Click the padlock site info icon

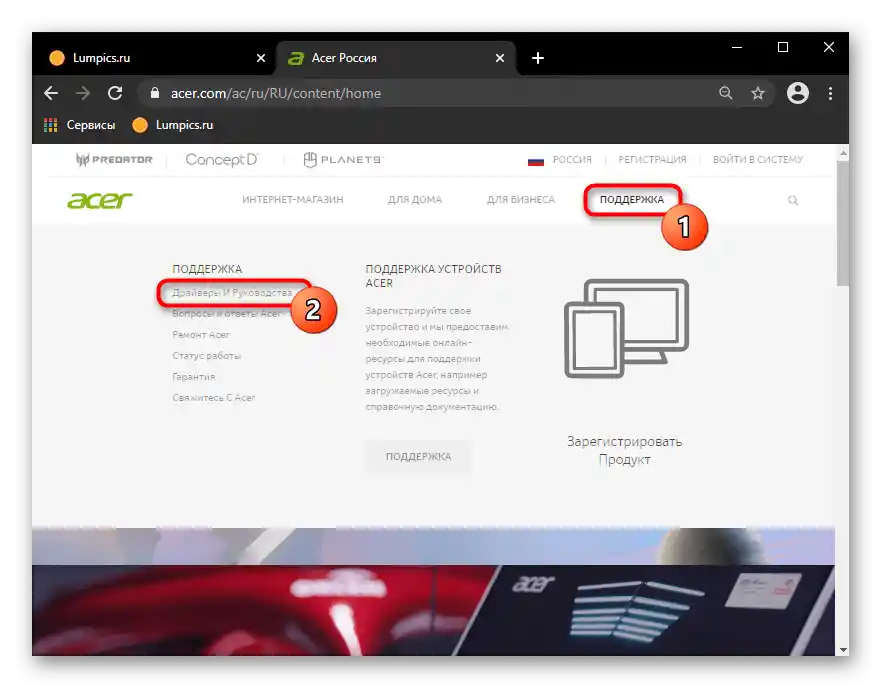(x=155, y=93)
